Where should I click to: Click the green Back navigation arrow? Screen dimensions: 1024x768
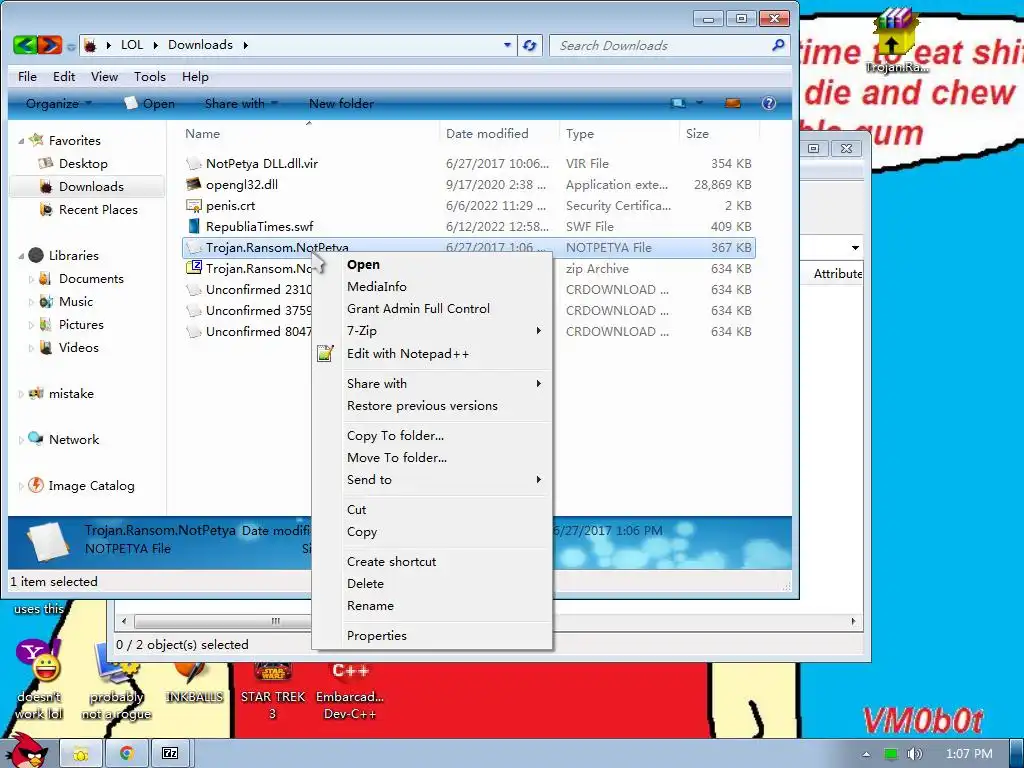click(25, 45)
